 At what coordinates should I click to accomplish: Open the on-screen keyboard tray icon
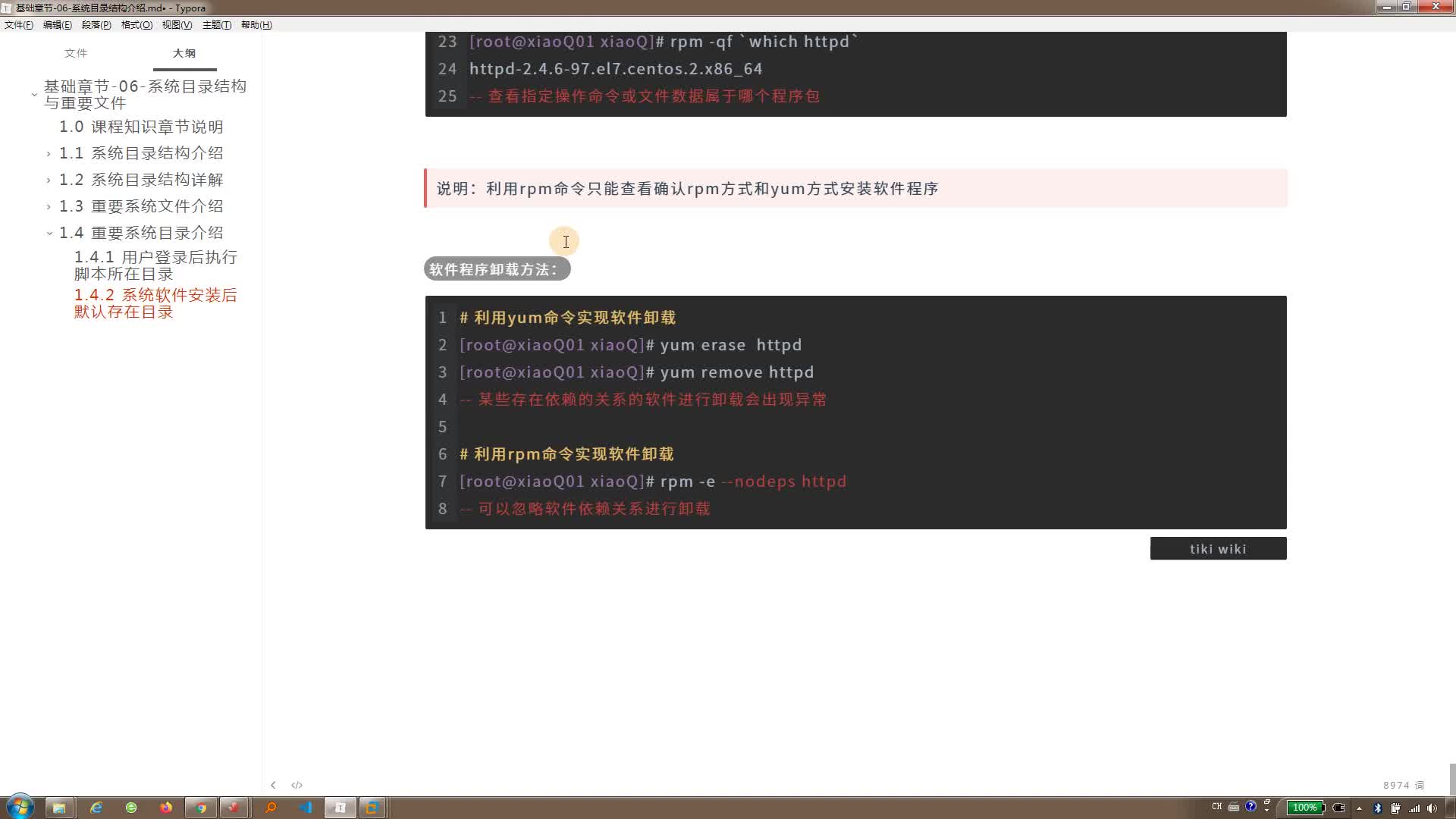click(x=1233, y=807)
